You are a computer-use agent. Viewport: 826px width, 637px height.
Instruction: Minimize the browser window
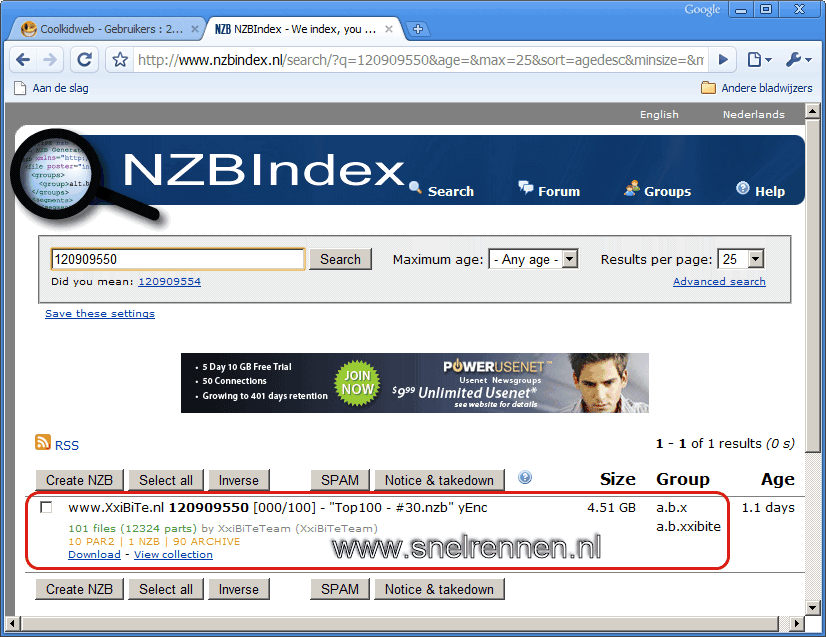pyautogui.click(x=741, y=9)
